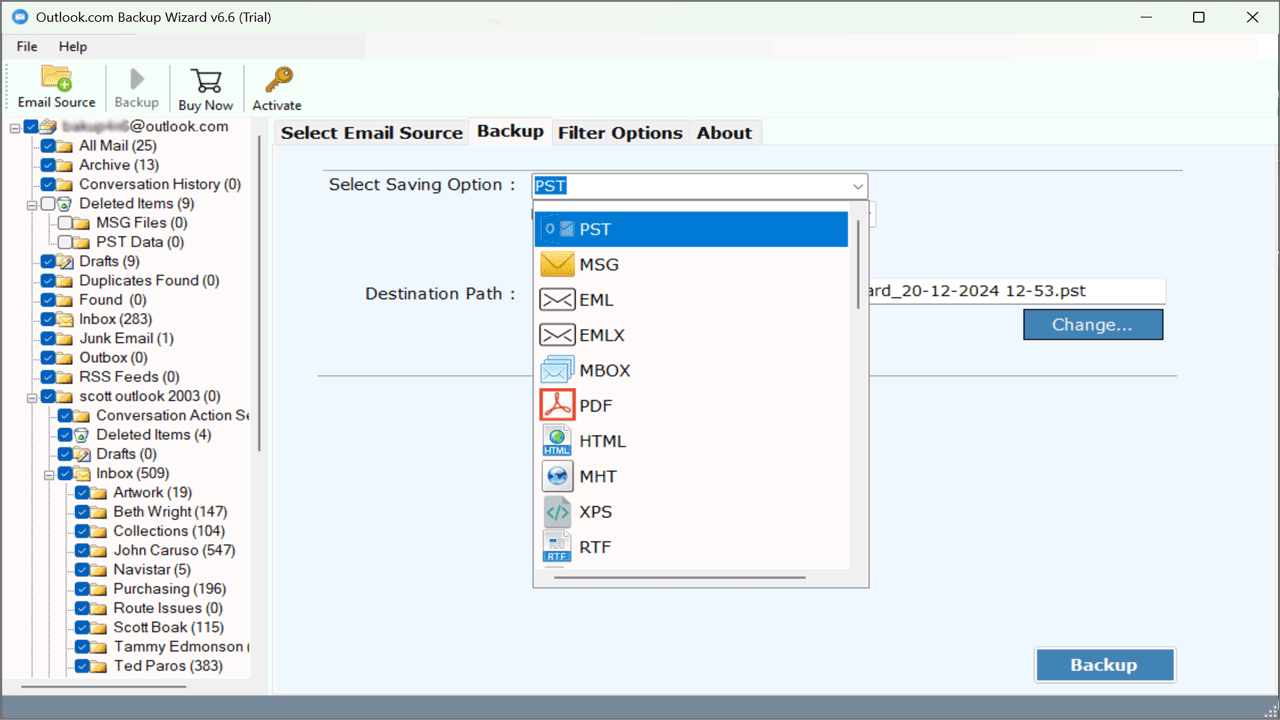This screenshot has width=1280, height=720.
Task: Collapse the Deleted Items (9) node
Action: coord(32,204)
